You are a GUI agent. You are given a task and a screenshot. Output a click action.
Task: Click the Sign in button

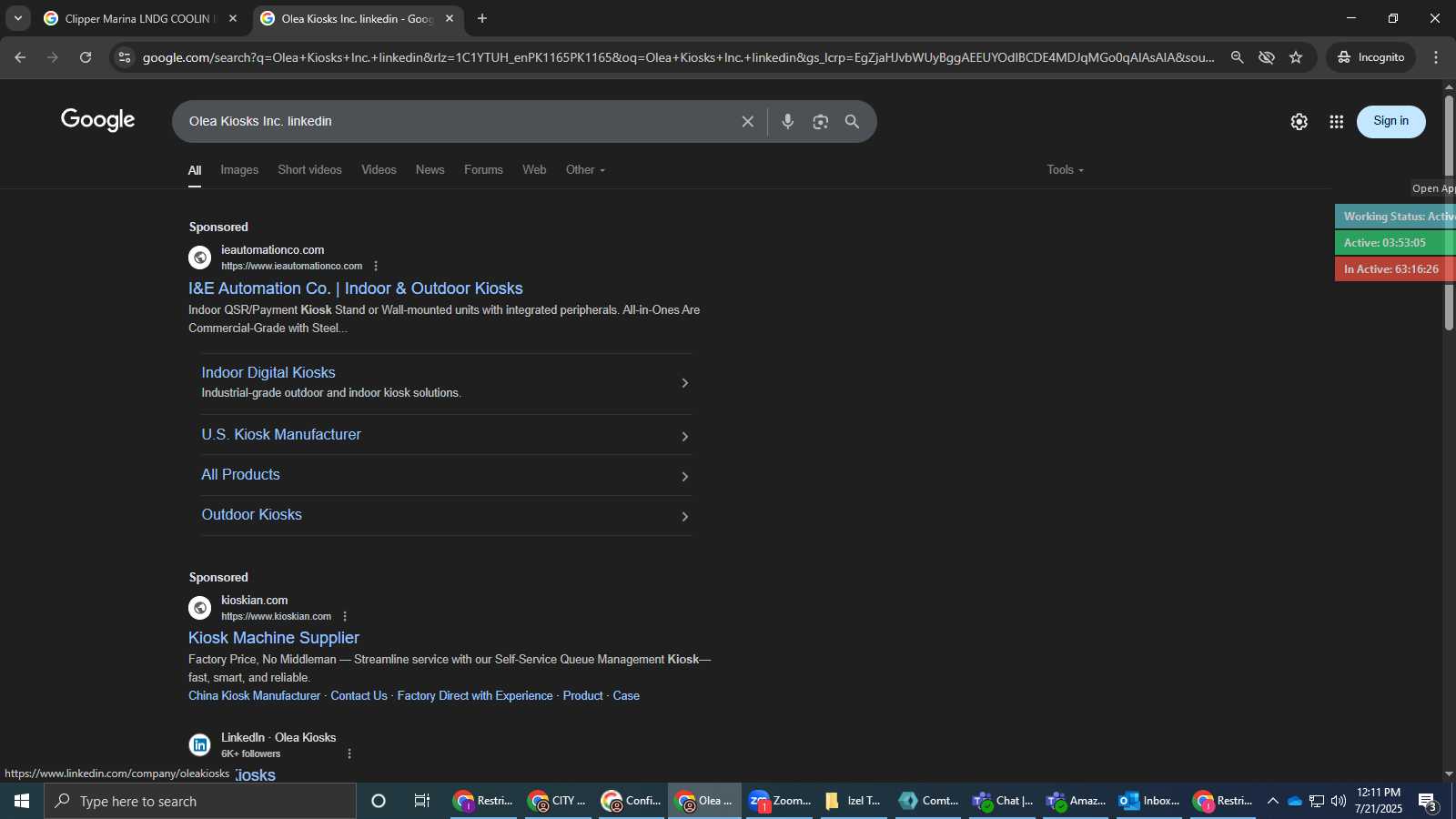pos(1390,121)
